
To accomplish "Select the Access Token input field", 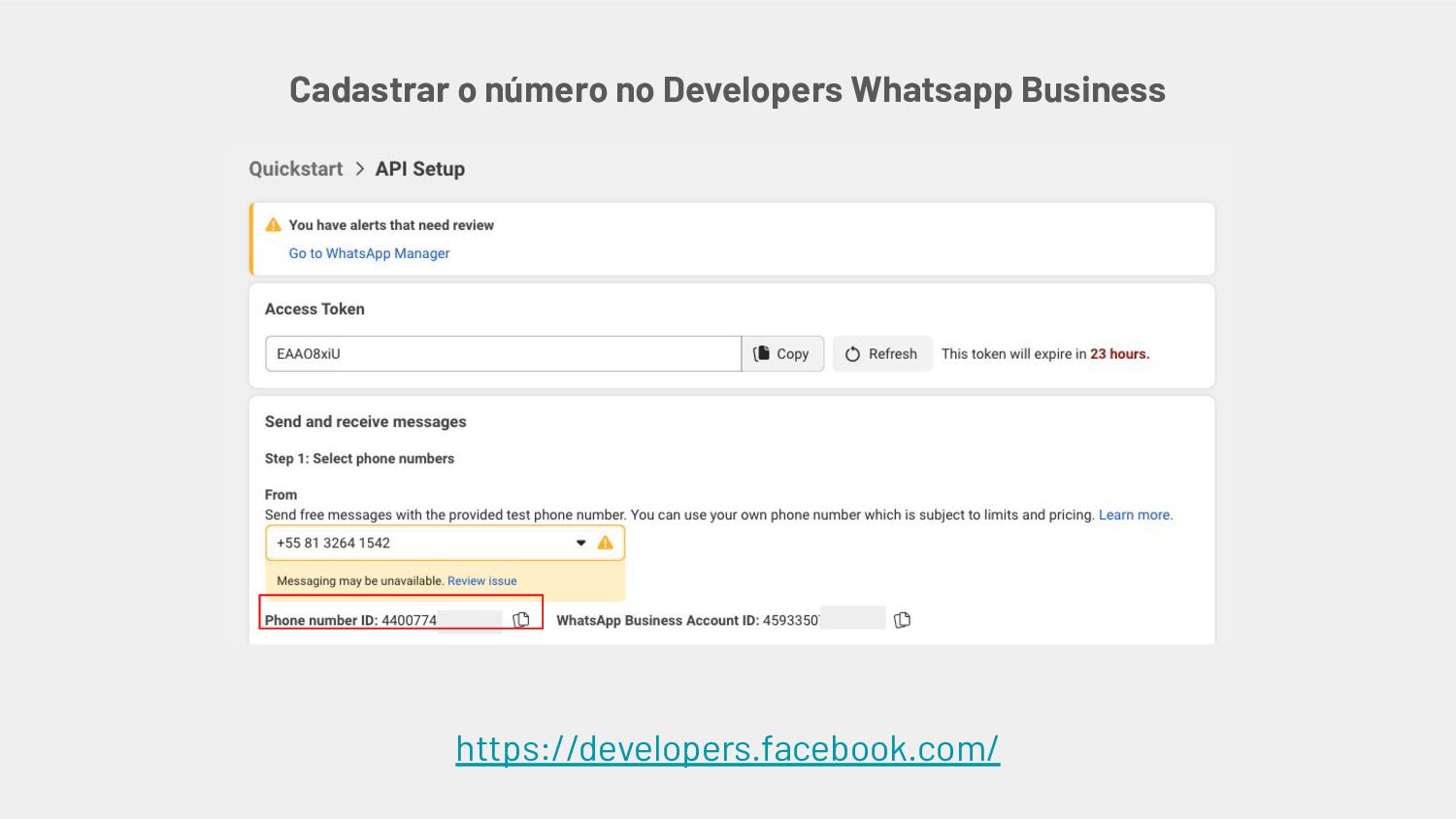I will point(503,354).
